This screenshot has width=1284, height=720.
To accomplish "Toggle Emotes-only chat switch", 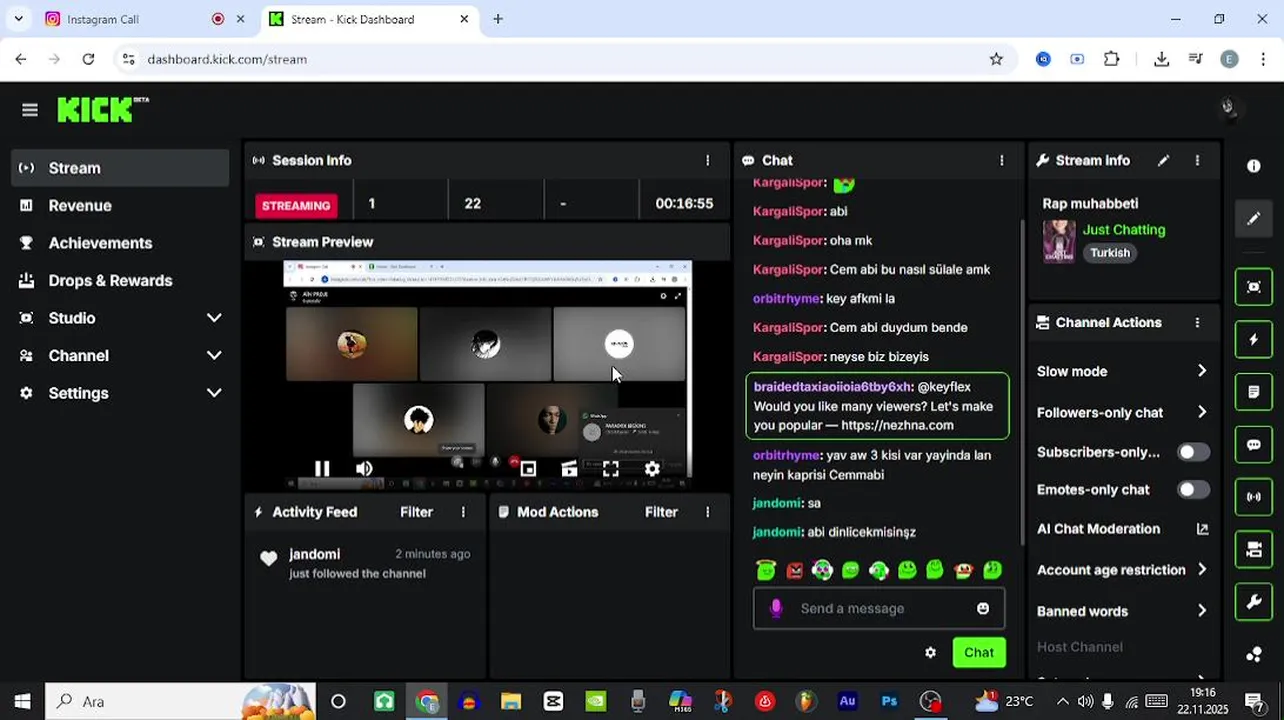I will click(x=1193, y=490).
